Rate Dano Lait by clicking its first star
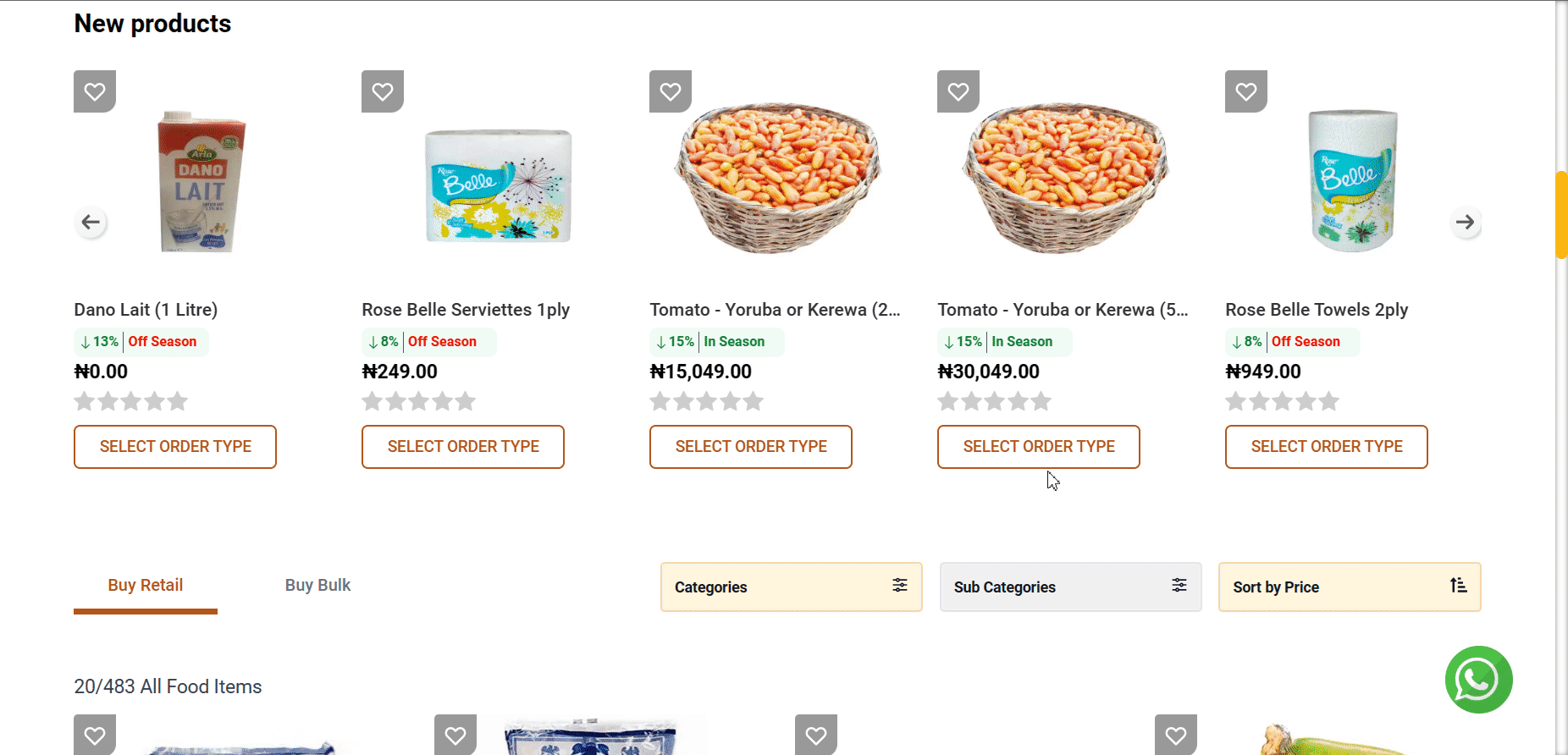The image size is (1568, 755). point(84,401)
